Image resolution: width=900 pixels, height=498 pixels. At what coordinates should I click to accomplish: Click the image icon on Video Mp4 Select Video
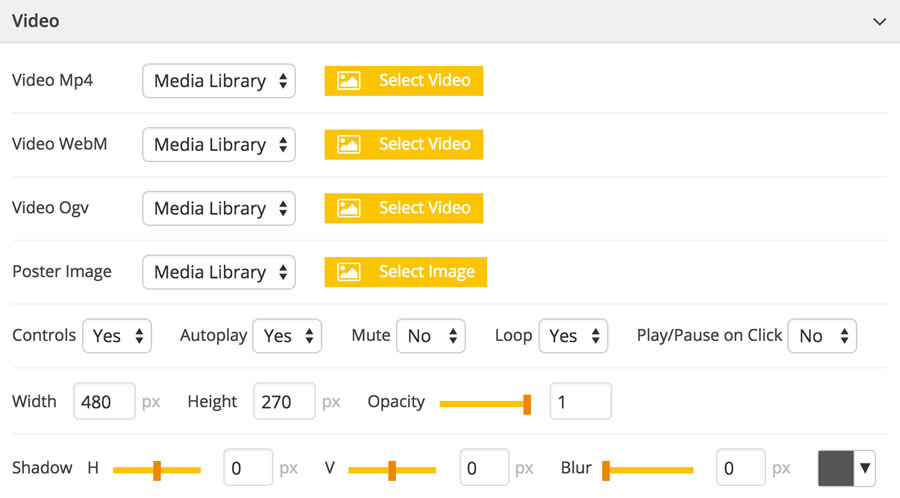348,81
